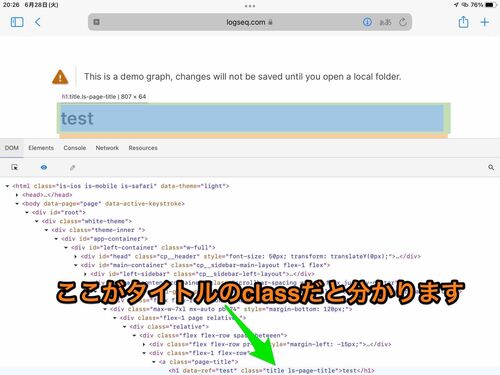The height and width of the screenshot is (375, 500).
Task: Activate the element picker tool
Action: 14,167
